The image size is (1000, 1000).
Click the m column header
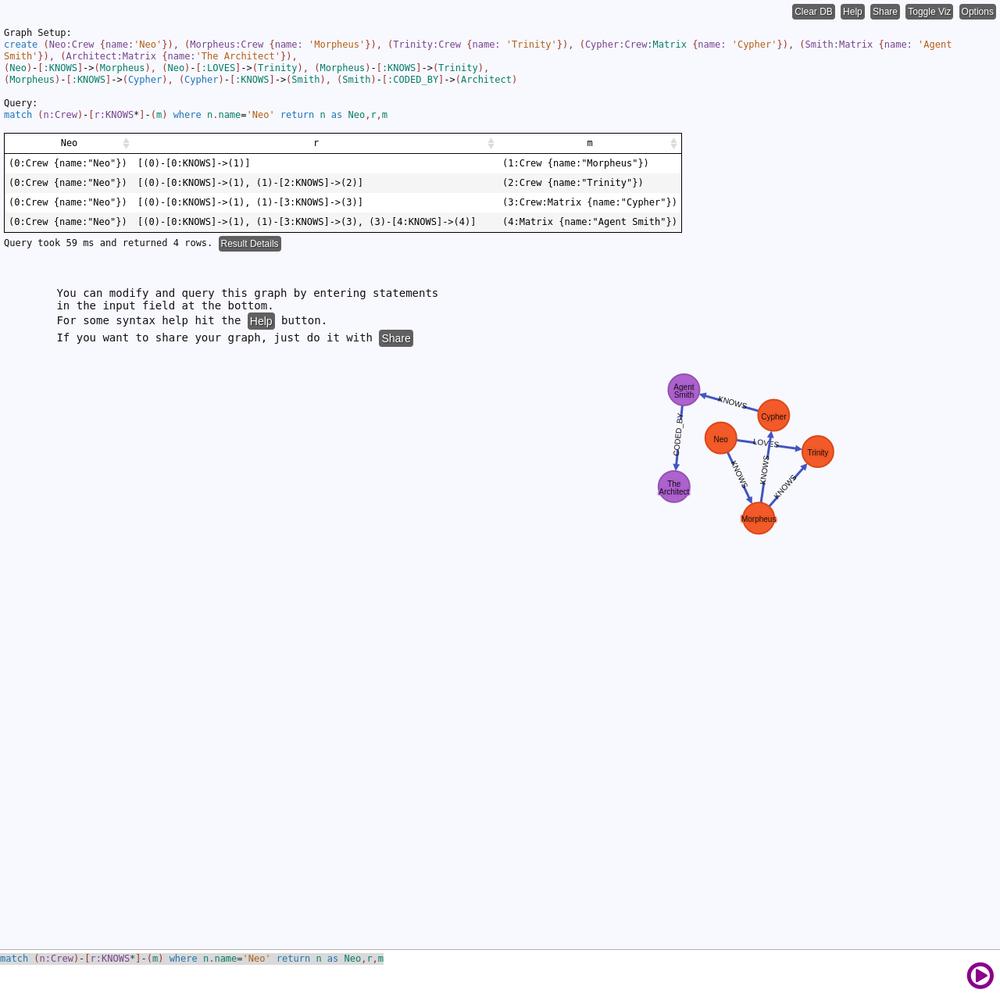pyautogui.click(x=589, y=143)
